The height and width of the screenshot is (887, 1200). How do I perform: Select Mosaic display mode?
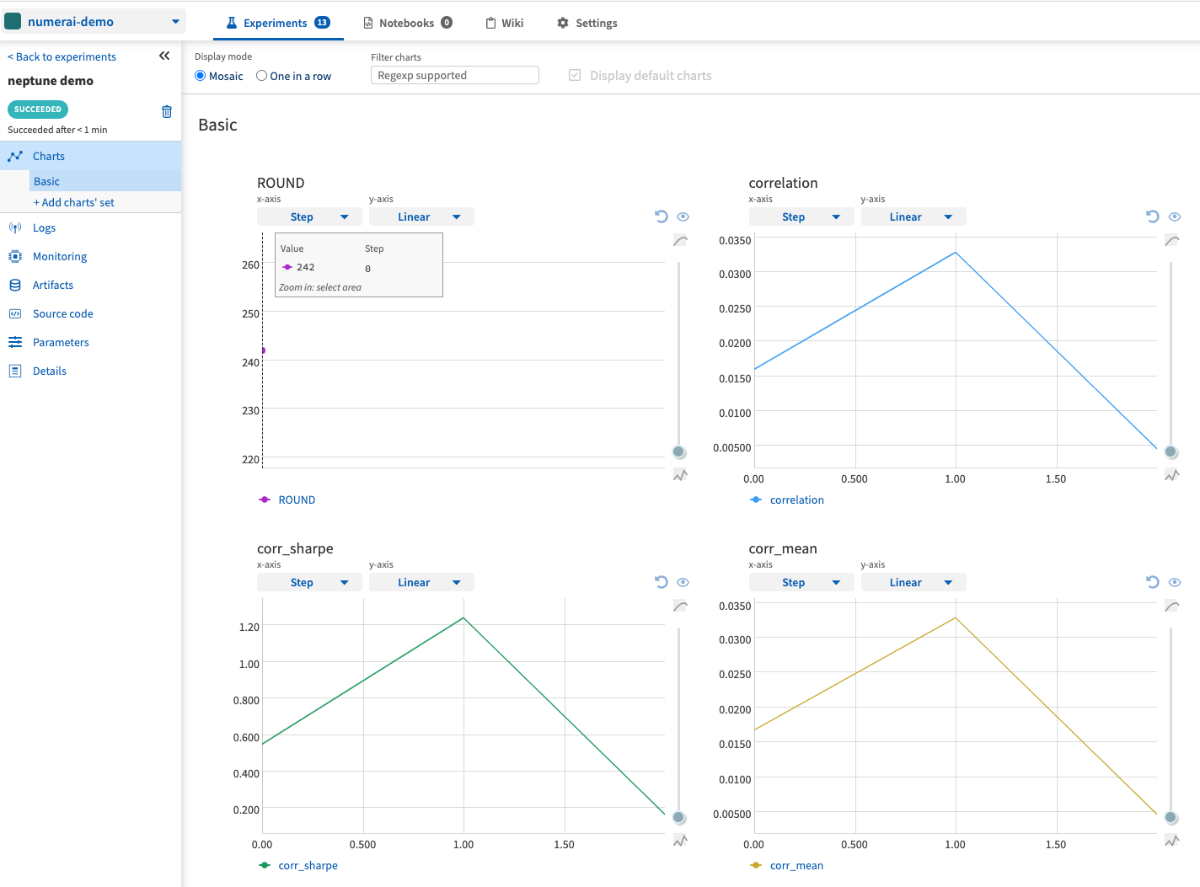[200, 76]
